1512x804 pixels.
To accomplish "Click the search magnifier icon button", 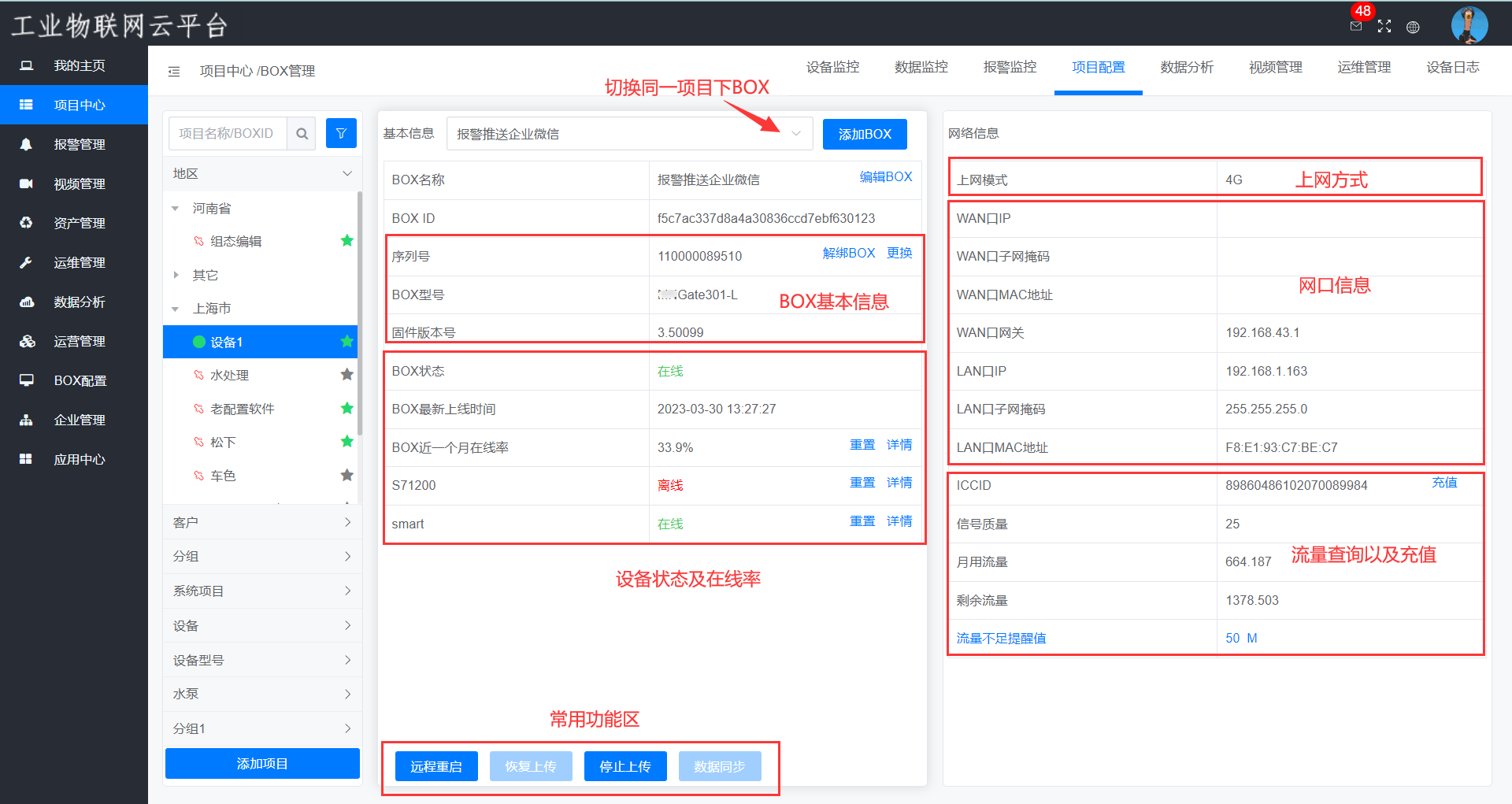I will pos(302,134).
